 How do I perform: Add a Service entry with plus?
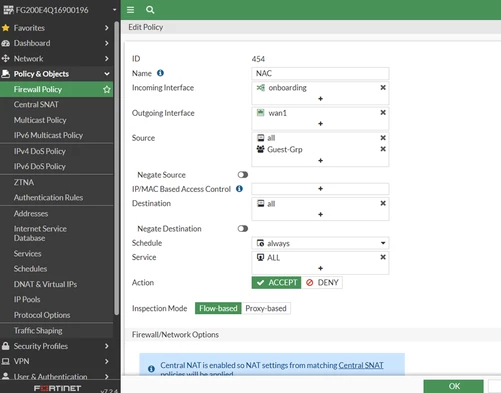pos(320,268)
